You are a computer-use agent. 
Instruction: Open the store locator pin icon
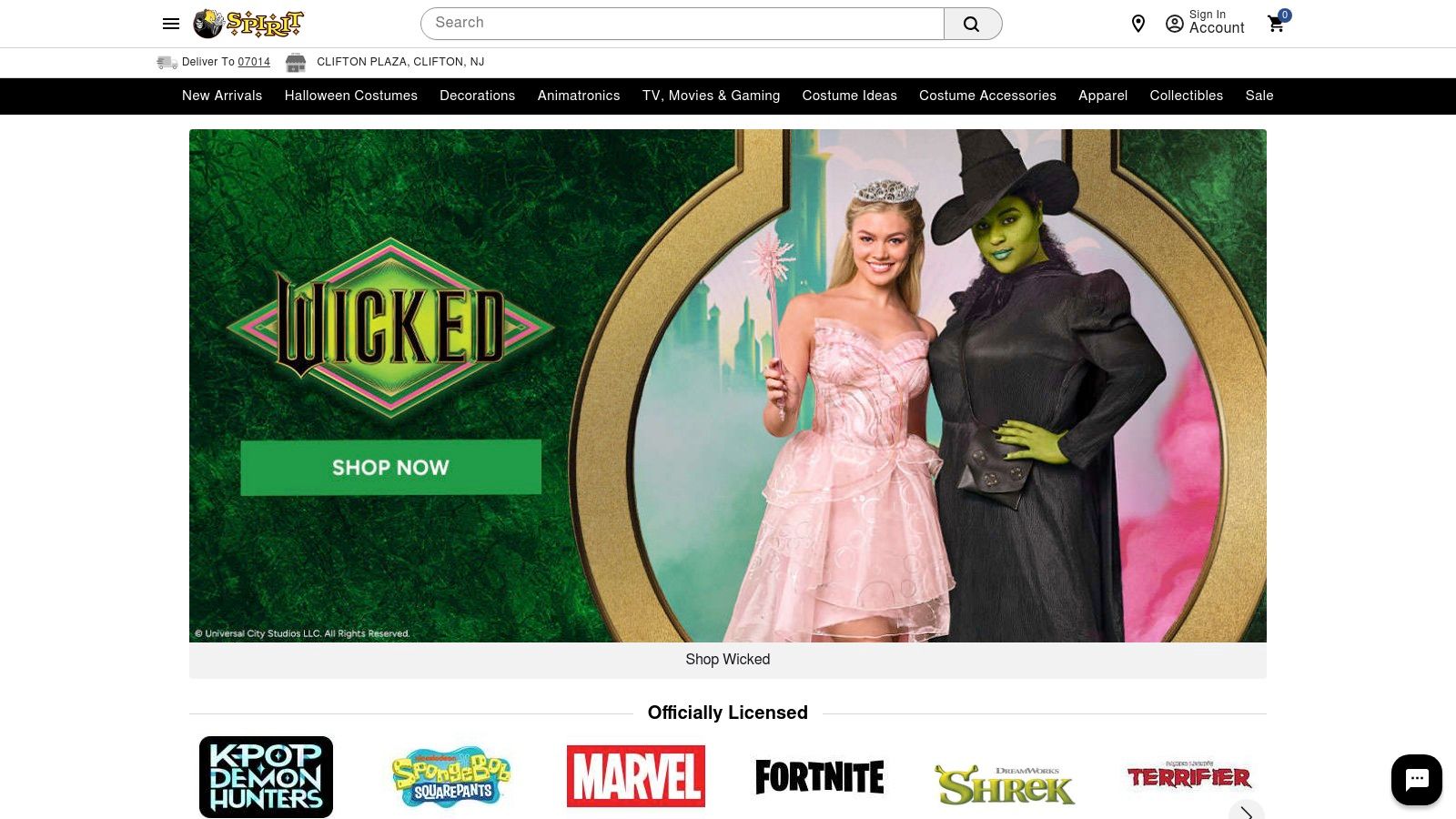(x=1137, y=24)
